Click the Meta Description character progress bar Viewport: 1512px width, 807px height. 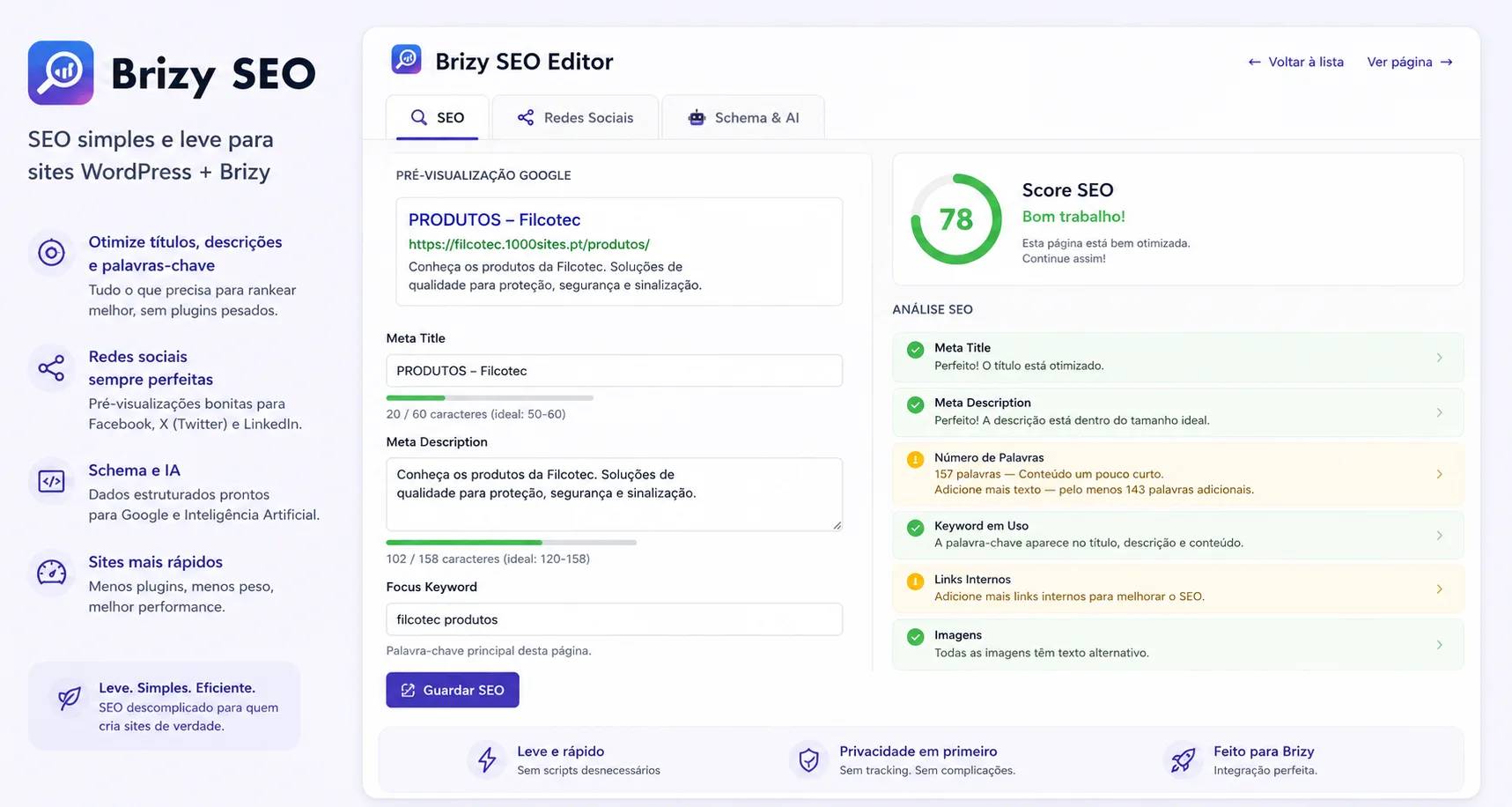(511, 543)
